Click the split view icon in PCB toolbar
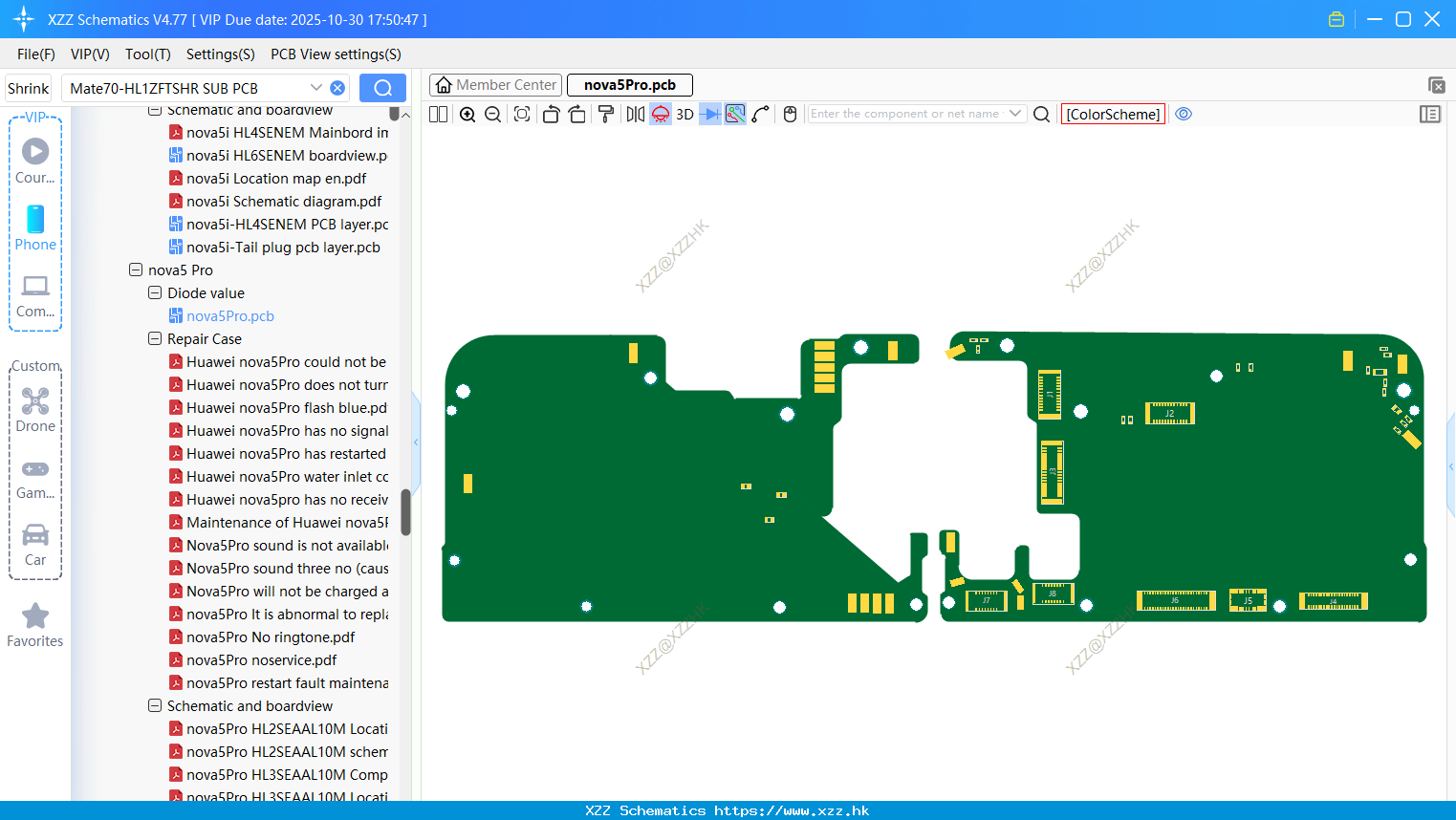 pyautogui.click(x=438, y=114)
